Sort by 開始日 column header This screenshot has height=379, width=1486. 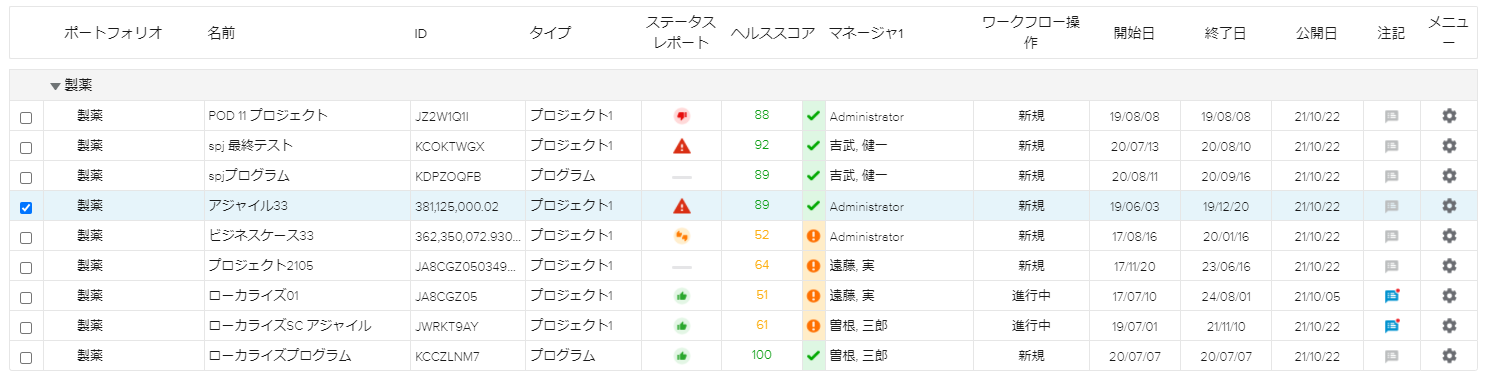pos(1134,33)
